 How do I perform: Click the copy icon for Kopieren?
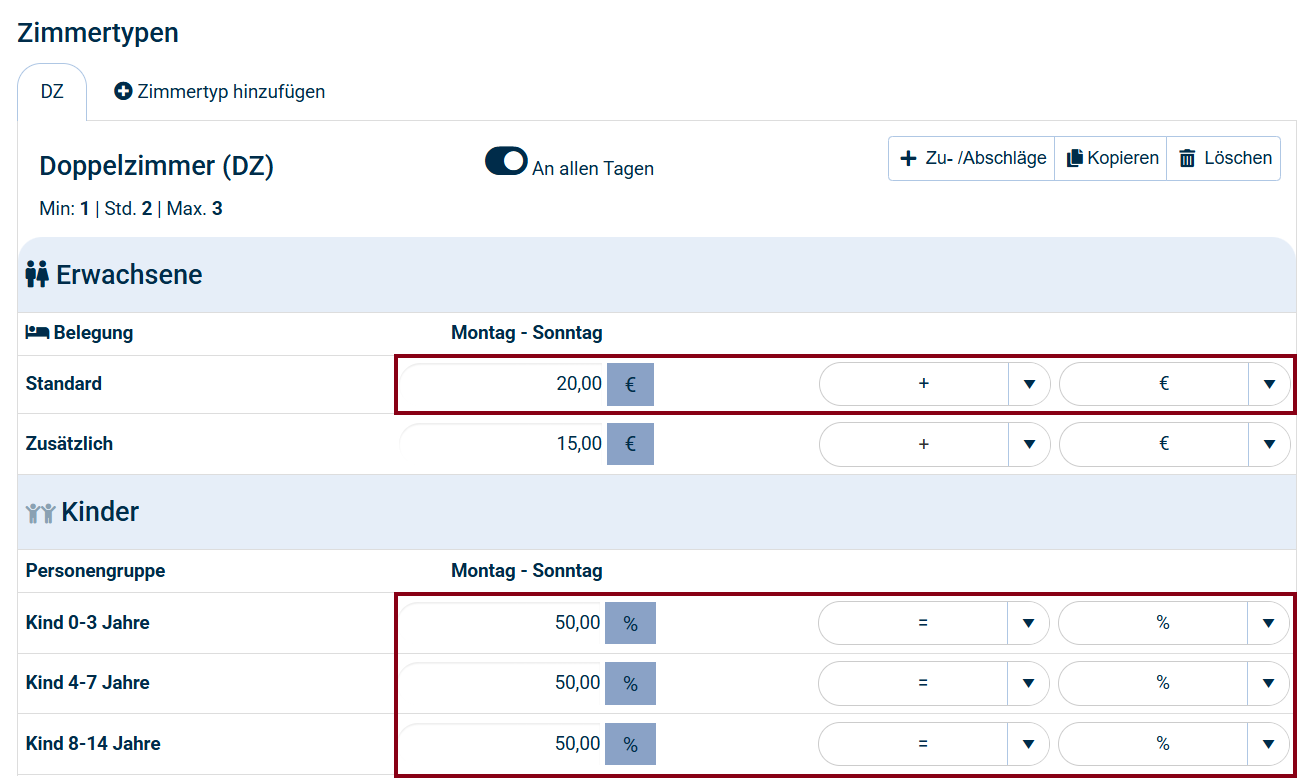pyautogui.click(x=1075, y=158)
